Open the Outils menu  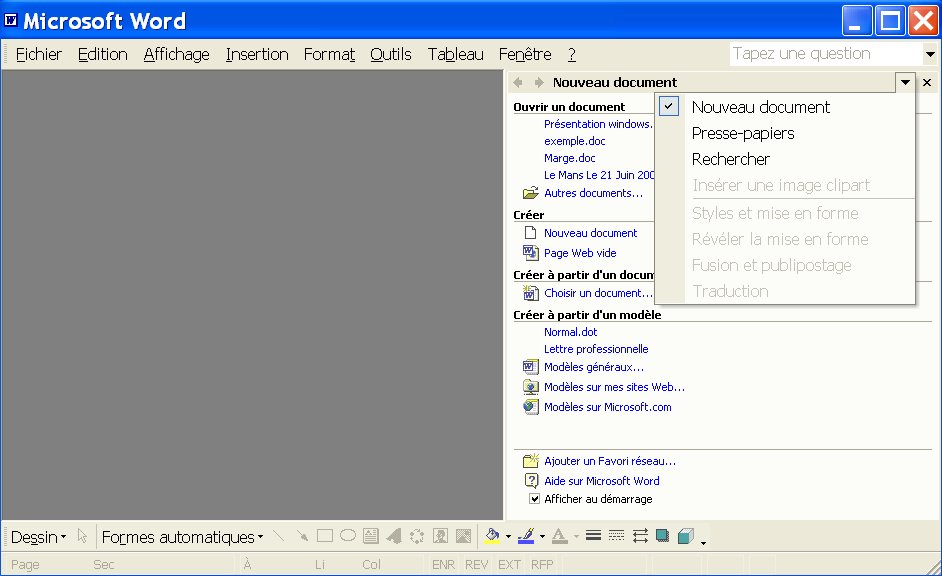tap(390, 54)
